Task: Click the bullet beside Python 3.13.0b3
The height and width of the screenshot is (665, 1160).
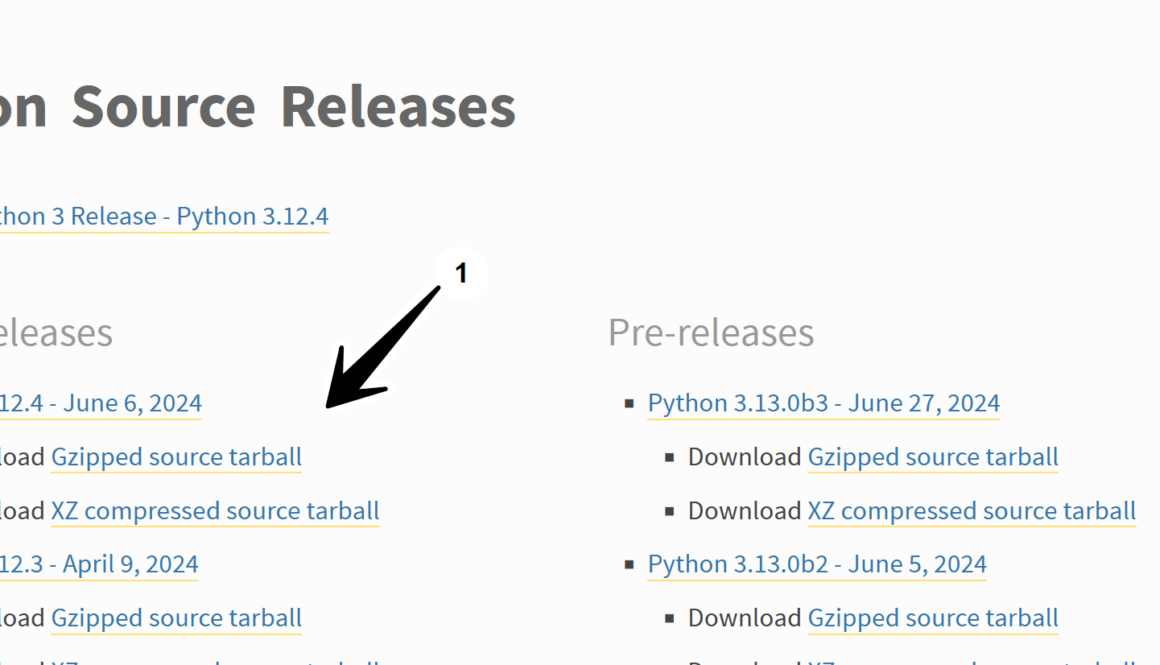Action: (x=629, y=404)
